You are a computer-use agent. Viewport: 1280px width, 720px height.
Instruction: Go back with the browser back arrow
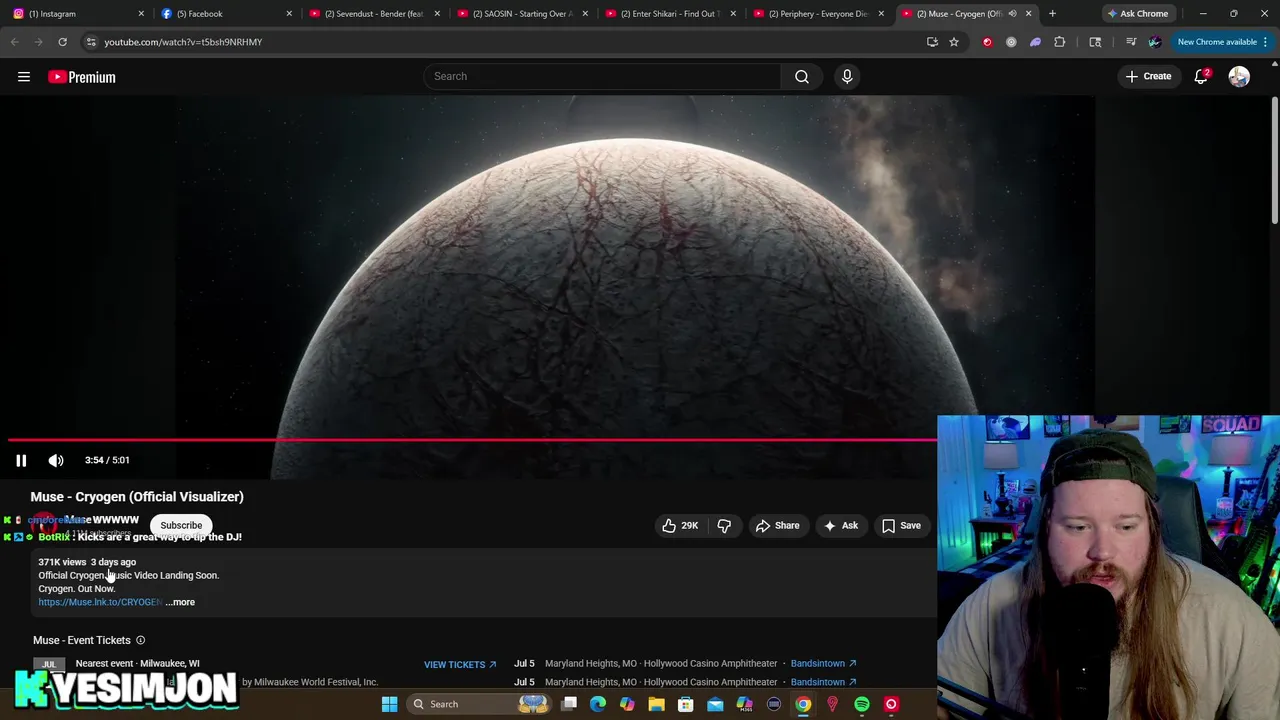tap(15, 42)
